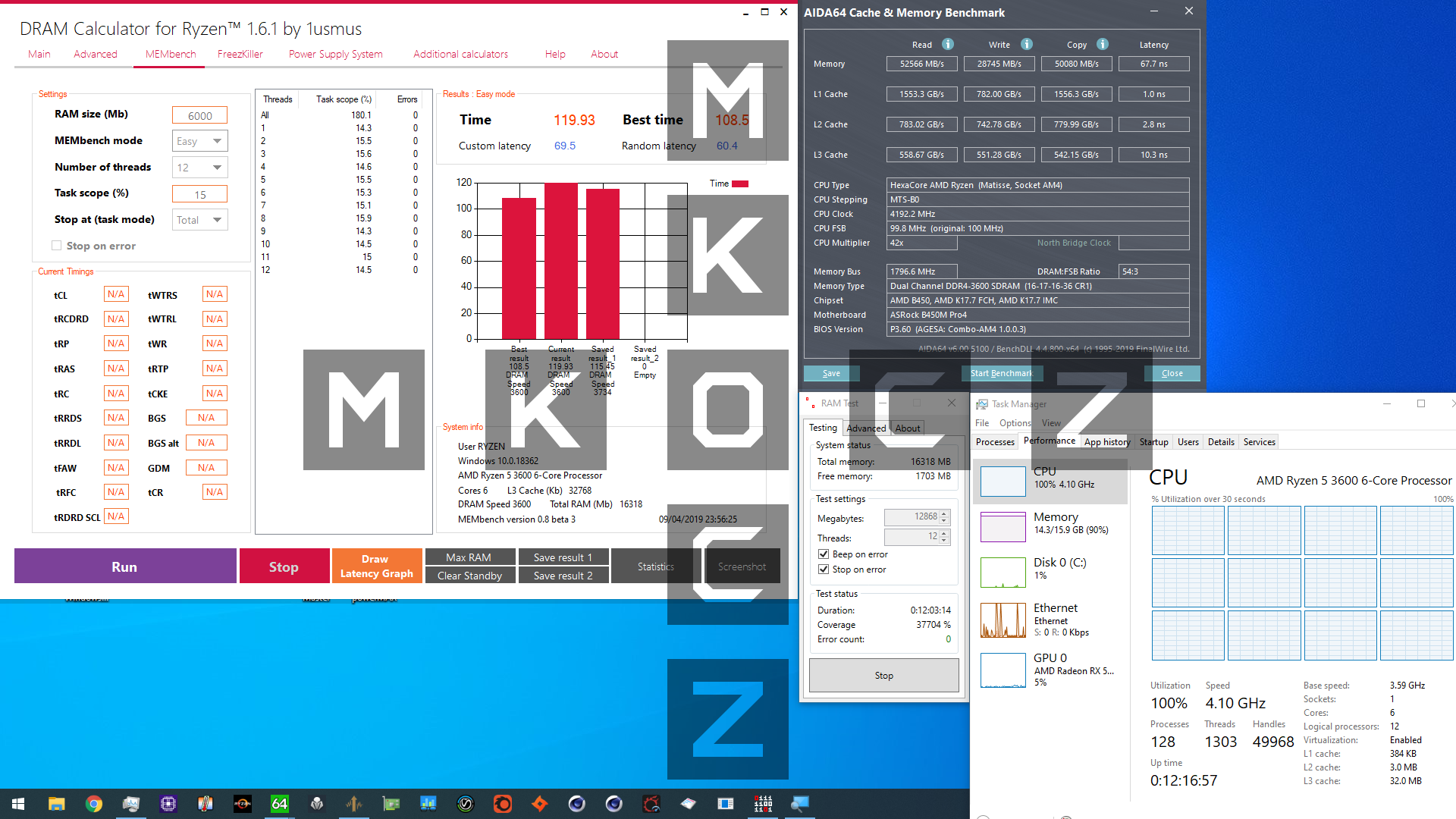1456x819 pixels.
Task: Open the Advanced tab in DRAM Calculator
Action: [96, 54]
